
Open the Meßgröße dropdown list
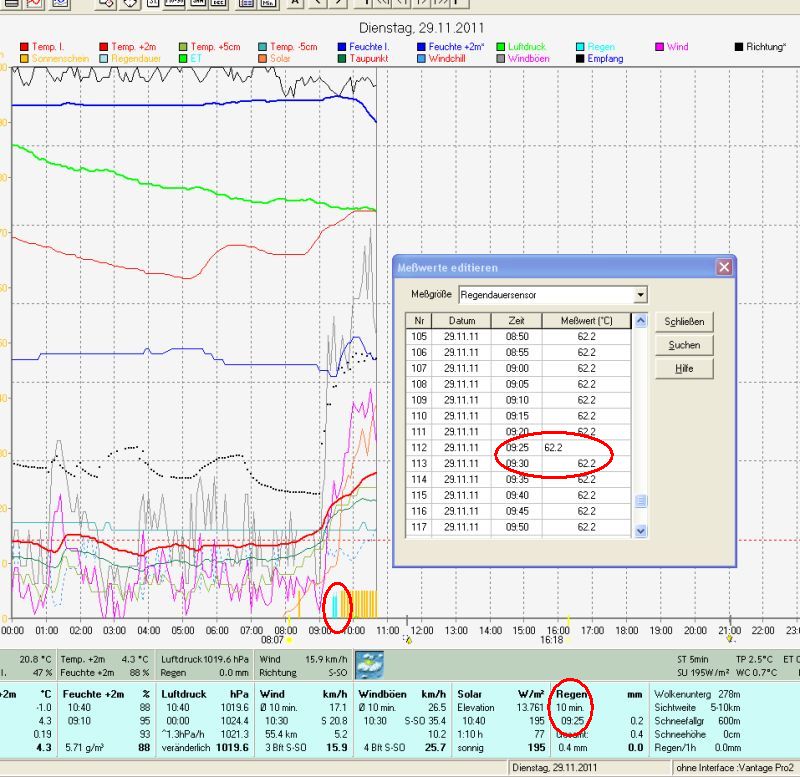point(640,295)
